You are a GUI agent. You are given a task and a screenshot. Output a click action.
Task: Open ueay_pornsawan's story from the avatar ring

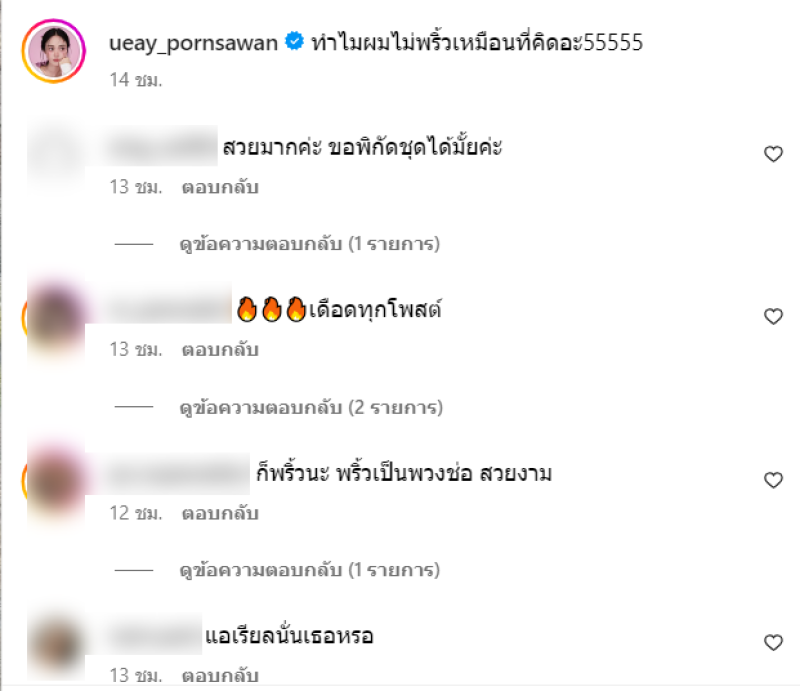pos(54,51)
